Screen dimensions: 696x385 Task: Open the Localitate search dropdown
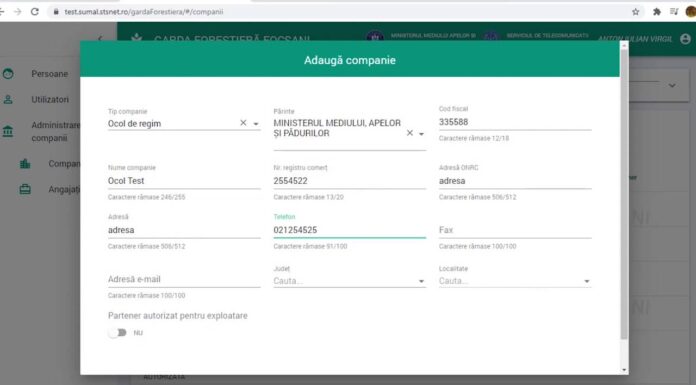tap(515, 281)
